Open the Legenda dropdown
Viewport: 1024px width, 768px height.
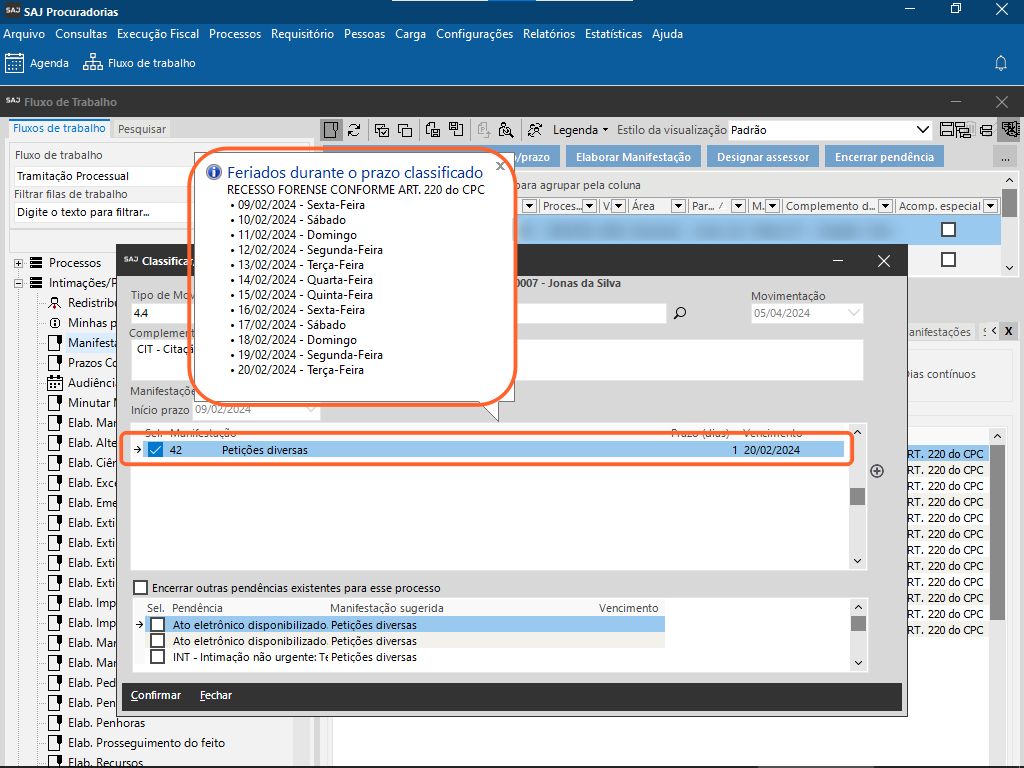(581, 130)
